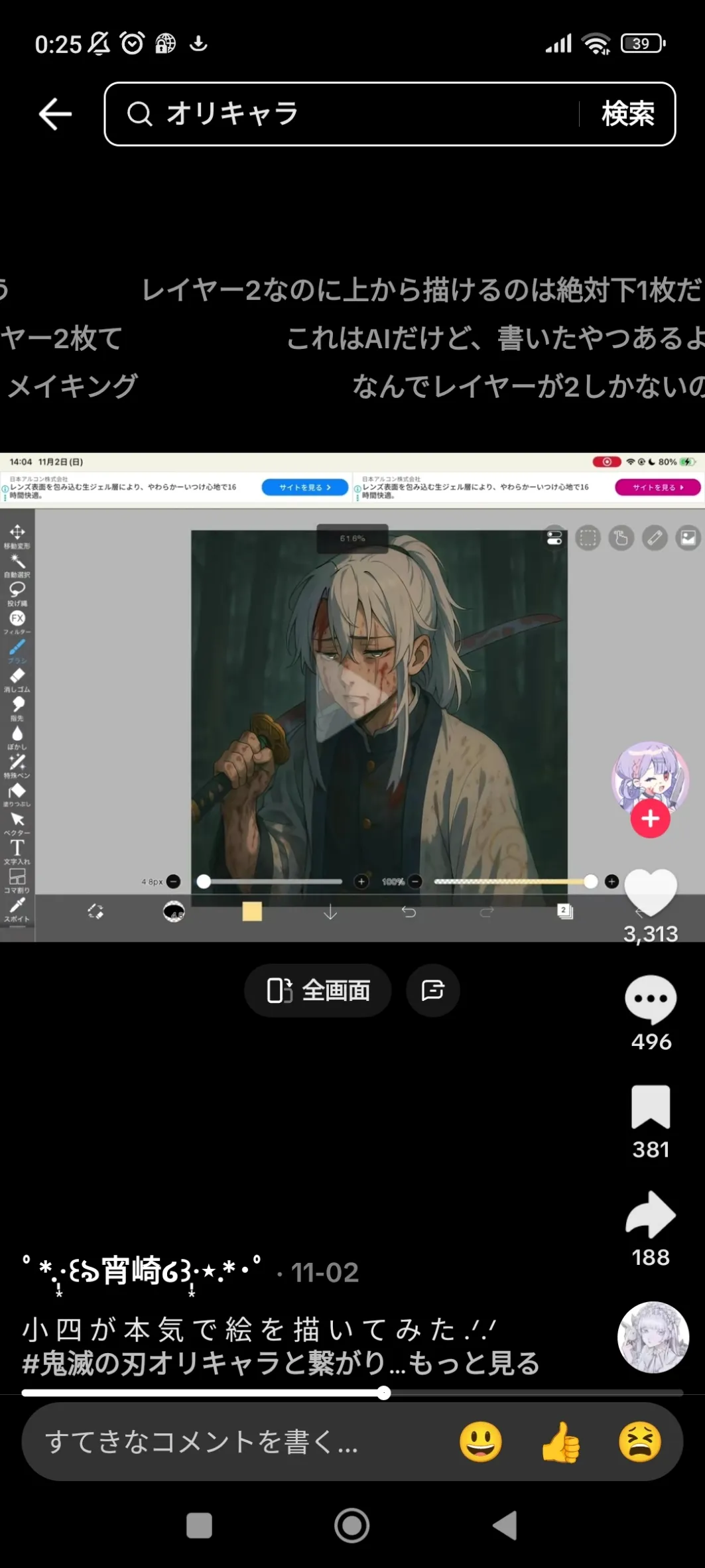Tap the down arrow in bottom toolbar
705x1568 pixels.
point(330,913)
